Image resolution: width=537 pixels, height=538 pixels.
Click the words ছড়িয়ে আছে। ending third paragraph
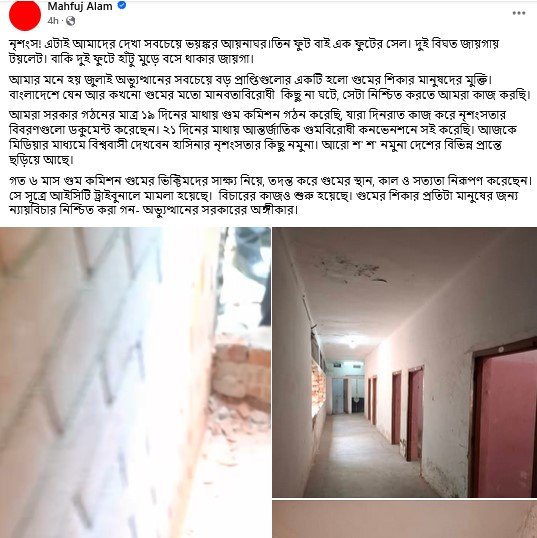pyautogui.click(x=41, y=160)
